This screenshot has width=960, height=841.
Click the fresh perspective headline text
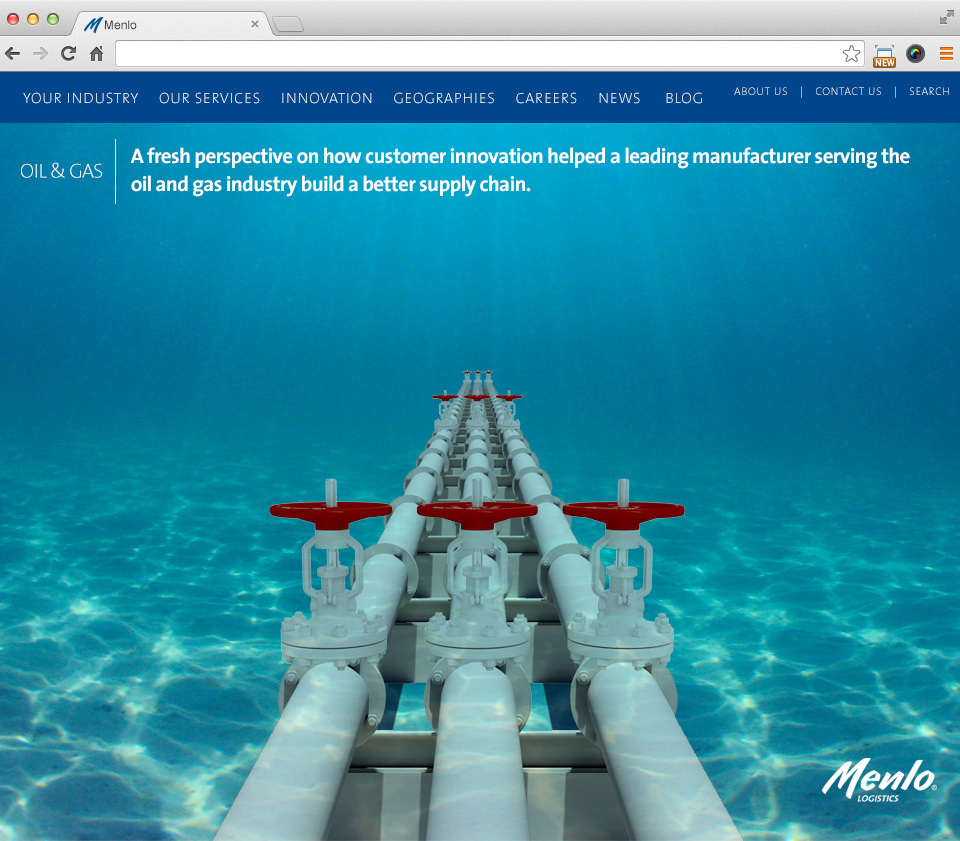520,170
